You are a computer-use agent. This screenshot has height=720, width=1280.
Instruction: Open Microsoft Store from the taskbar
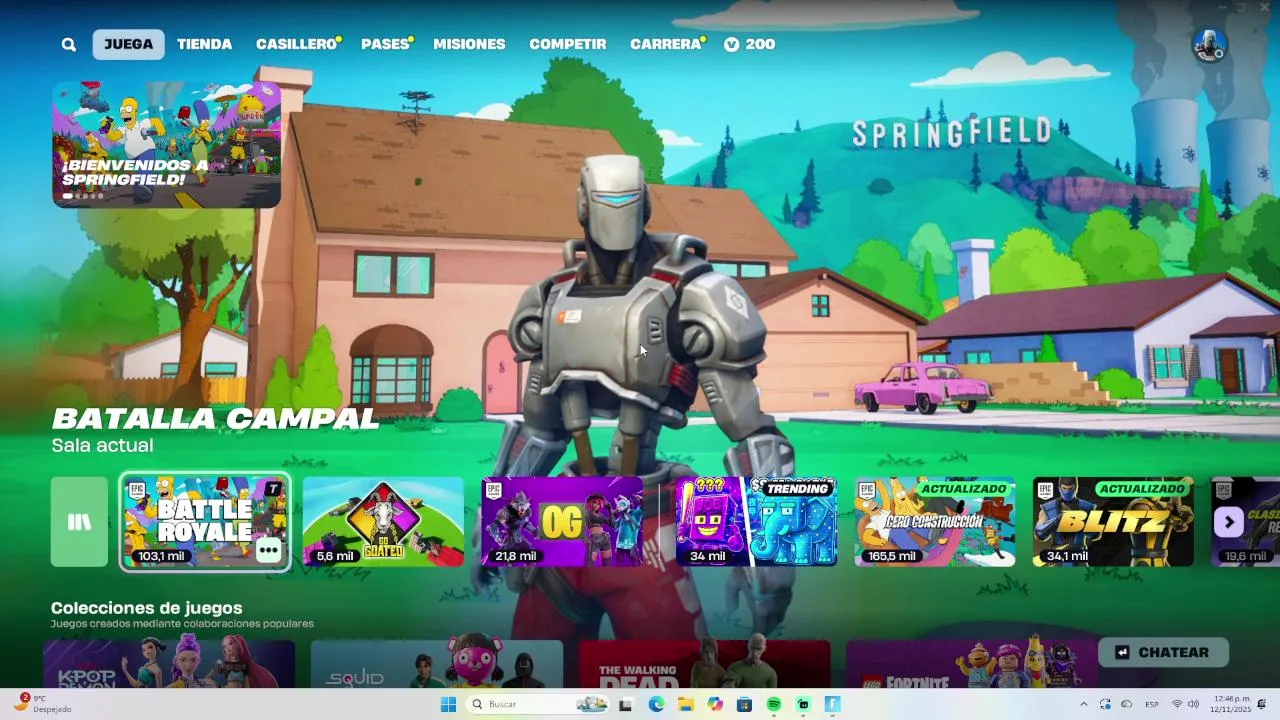(744, 704)
